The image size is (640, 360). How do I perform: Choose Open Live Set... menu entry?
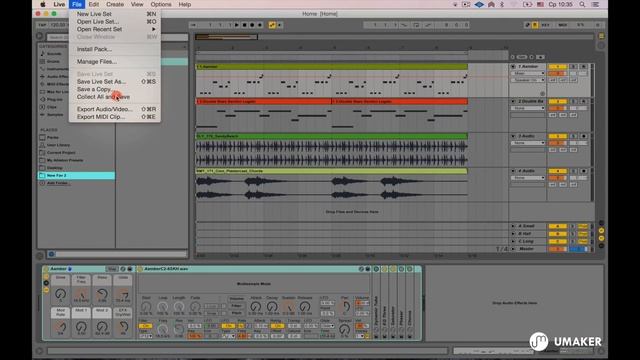click(x=114, y=22)
